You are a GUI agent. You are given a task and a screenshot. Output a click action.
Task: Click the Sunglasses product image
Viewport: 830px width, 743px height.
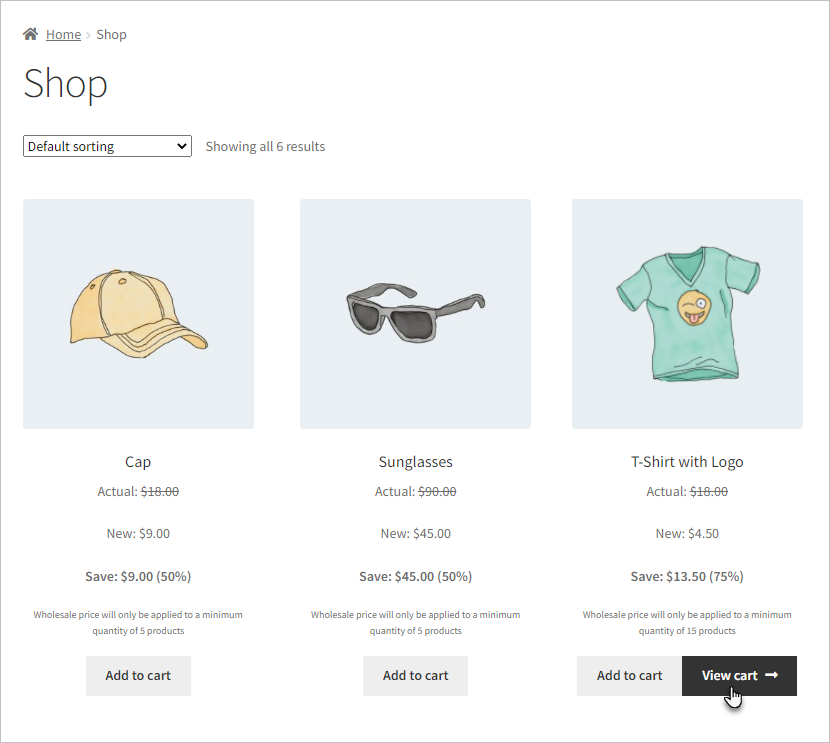coord(415,314)
